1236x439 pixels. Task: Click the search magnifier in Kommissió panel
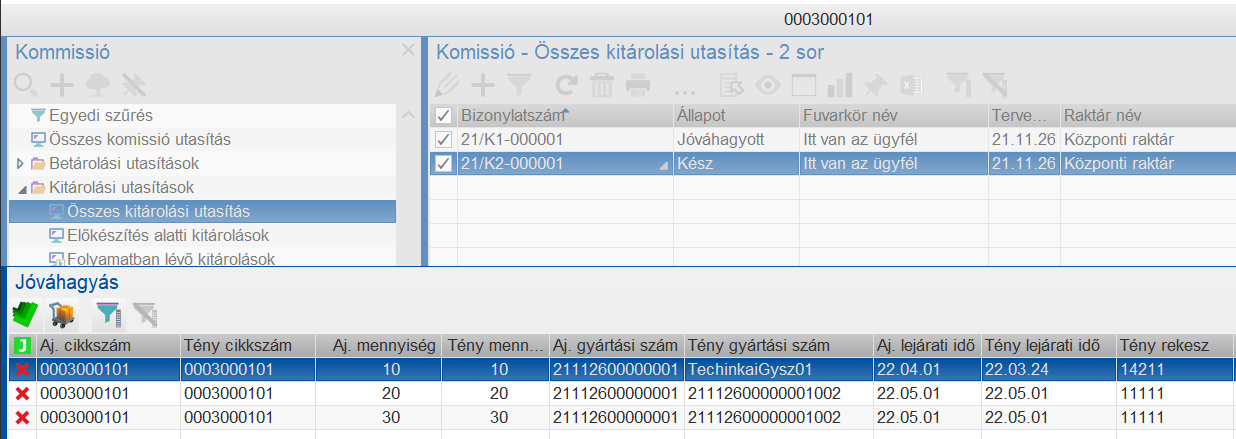27,84
